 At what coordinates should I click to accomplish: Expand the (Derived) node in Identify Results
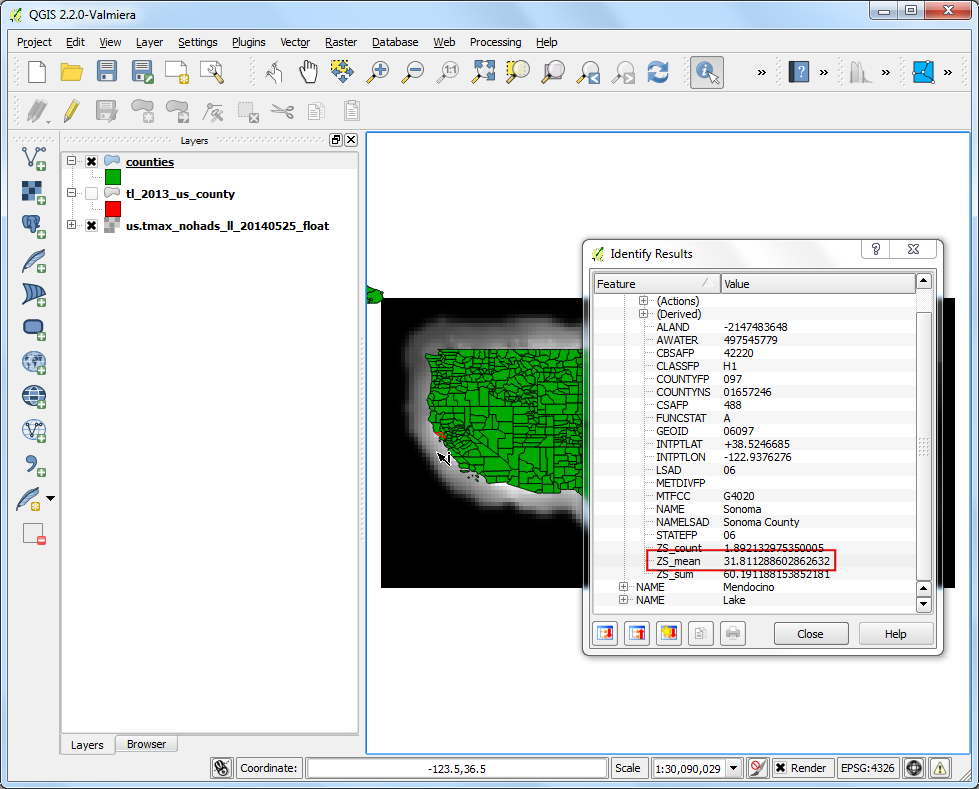643,314
